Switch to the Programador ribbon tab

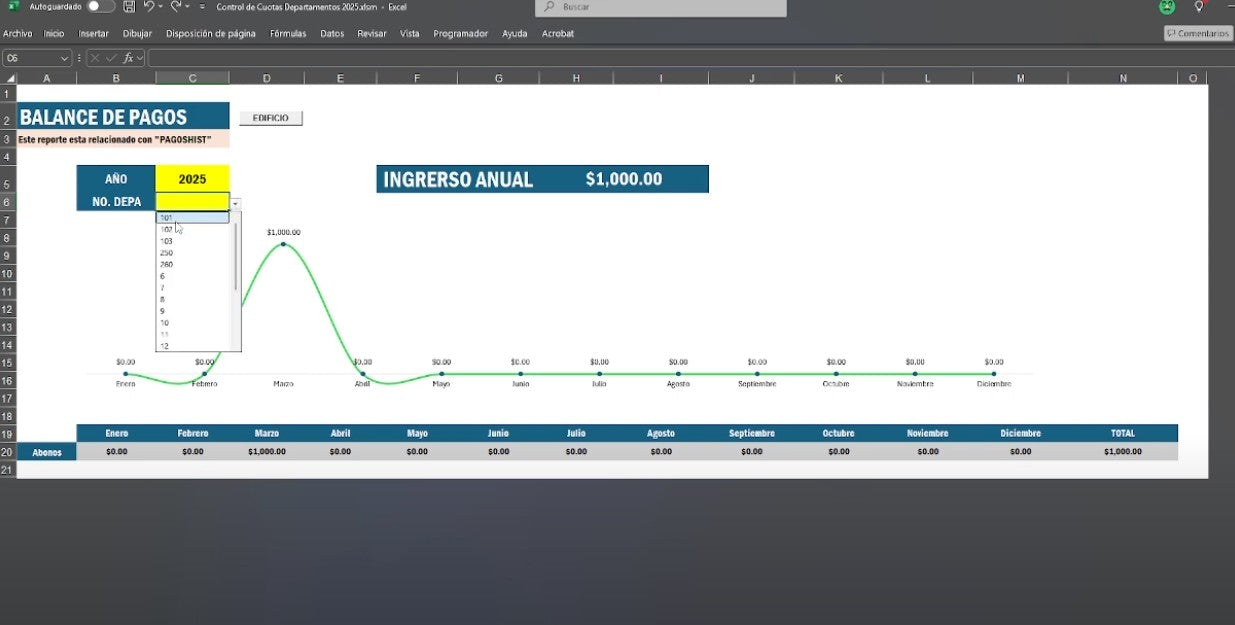point(460,33)
